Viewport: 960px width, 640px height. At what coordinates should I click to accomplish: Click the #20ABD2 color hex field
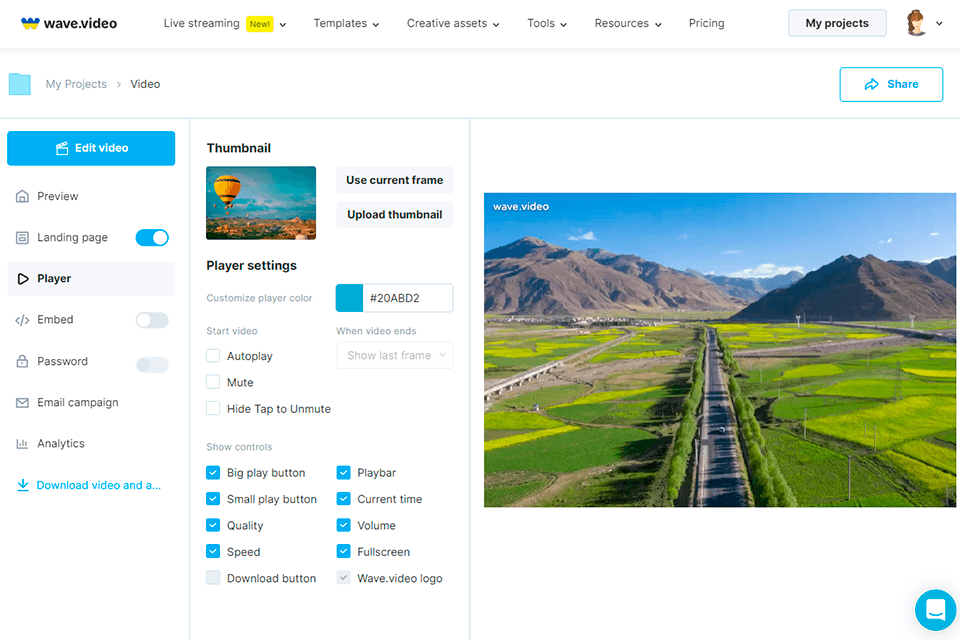click(408, 298)
